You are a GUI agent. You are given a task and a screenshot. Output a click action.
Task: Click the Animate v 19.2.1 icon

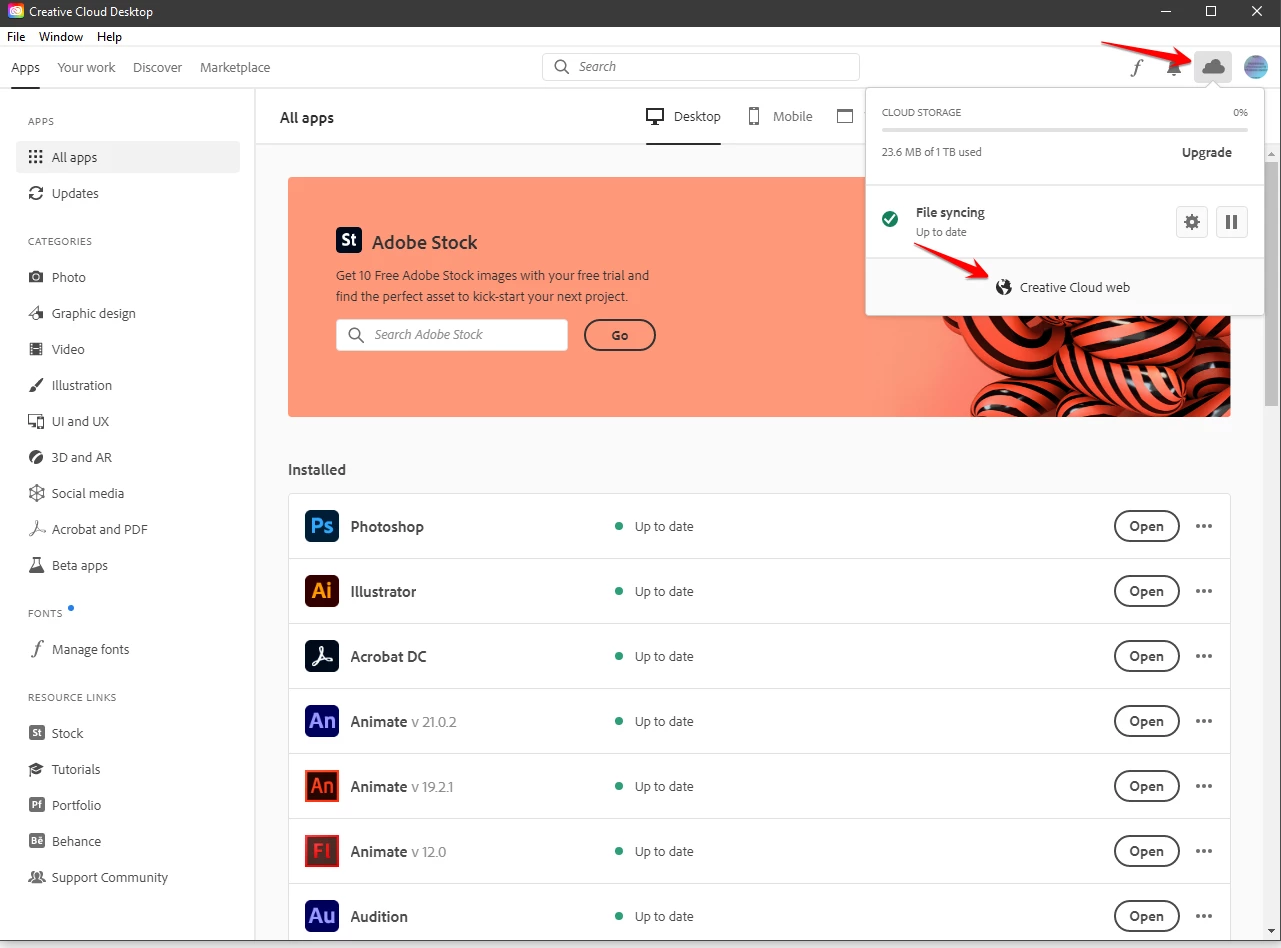(x=322, y=786)
